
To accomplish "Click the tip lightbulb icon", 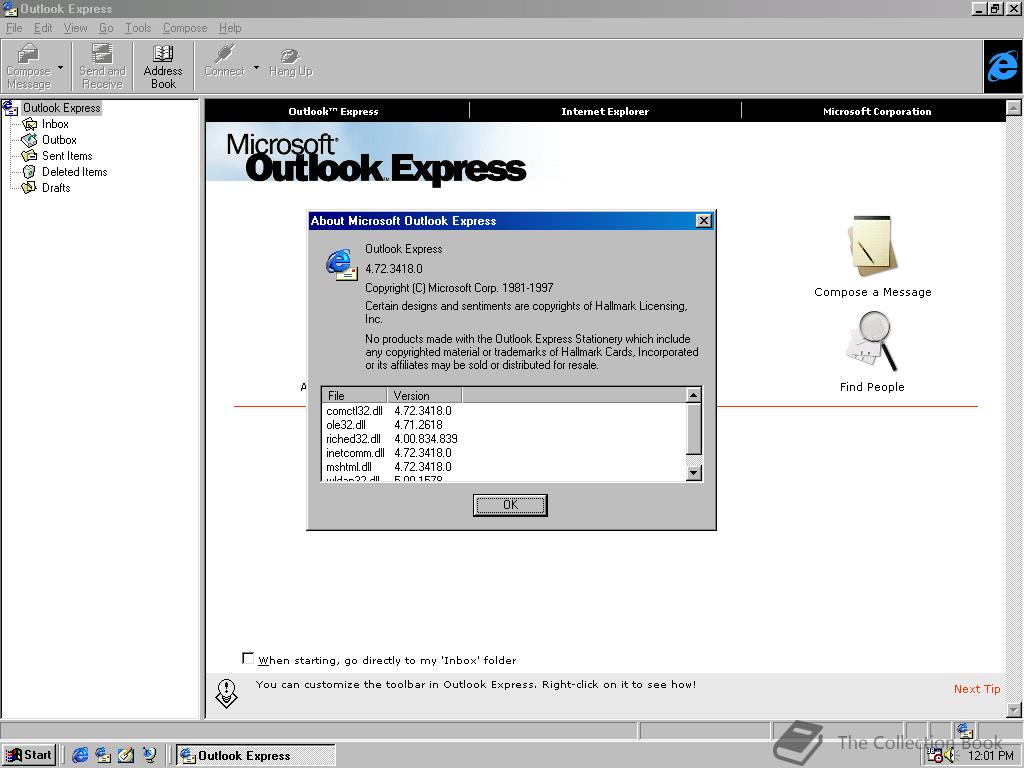I will click(x=226, y=694).
